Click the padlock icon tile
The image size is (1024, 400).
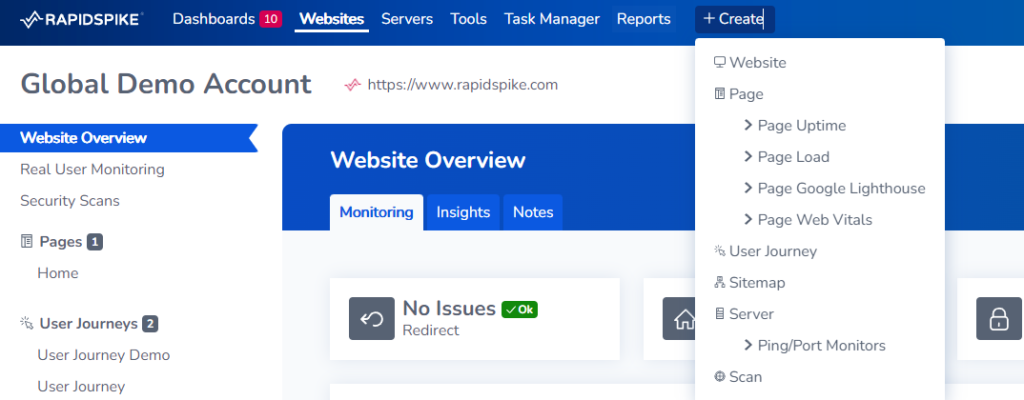coord(999,318)
